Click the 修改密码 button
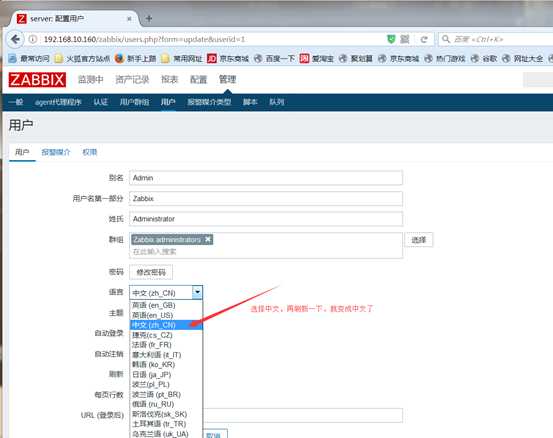 (x=151, y=272)
